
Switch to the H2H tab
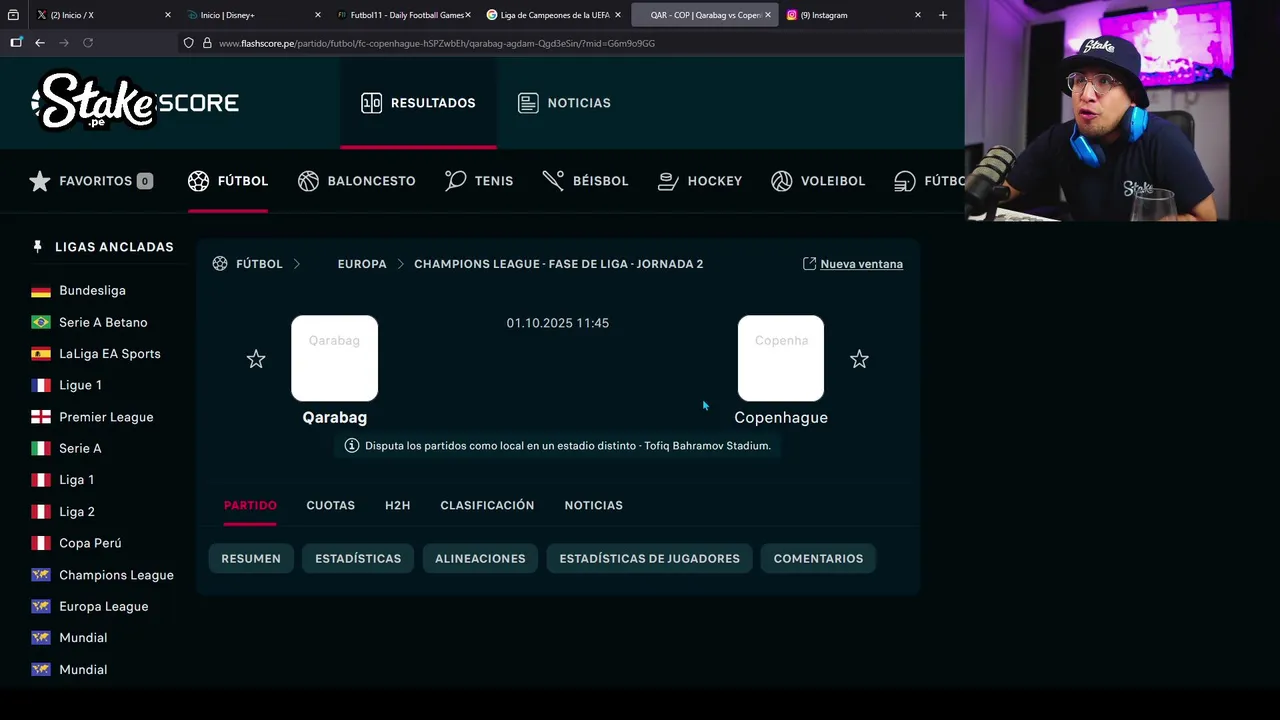pyautogui.click(x=397, y=505)
